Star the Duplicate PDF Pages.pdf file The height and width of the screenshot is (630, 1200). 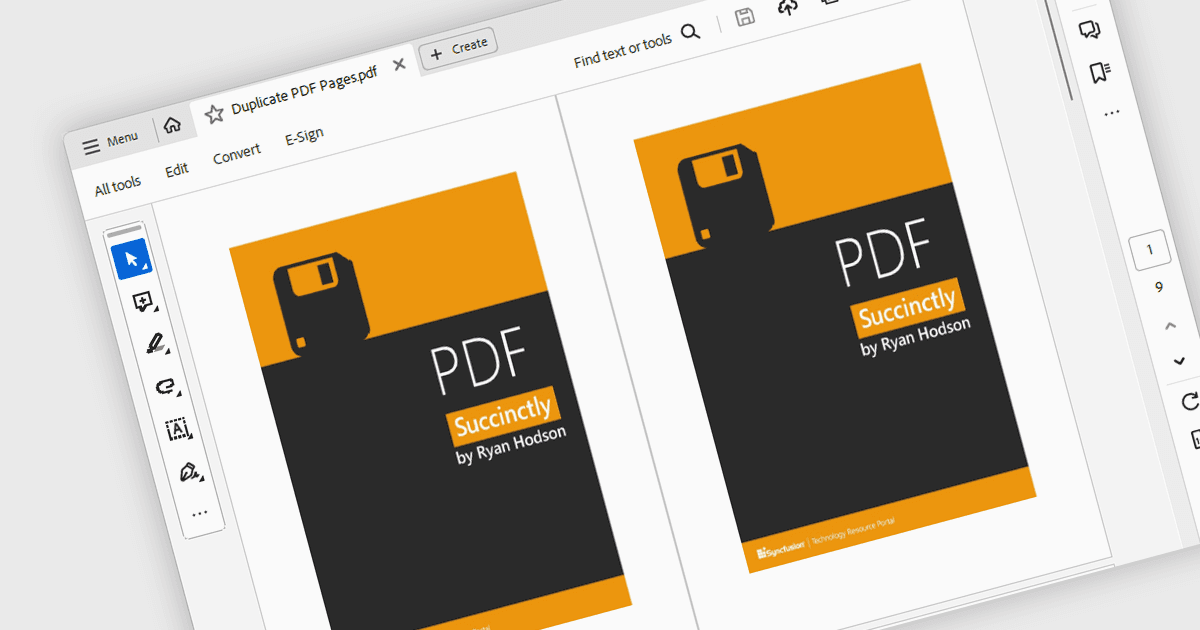click(214, 114)
